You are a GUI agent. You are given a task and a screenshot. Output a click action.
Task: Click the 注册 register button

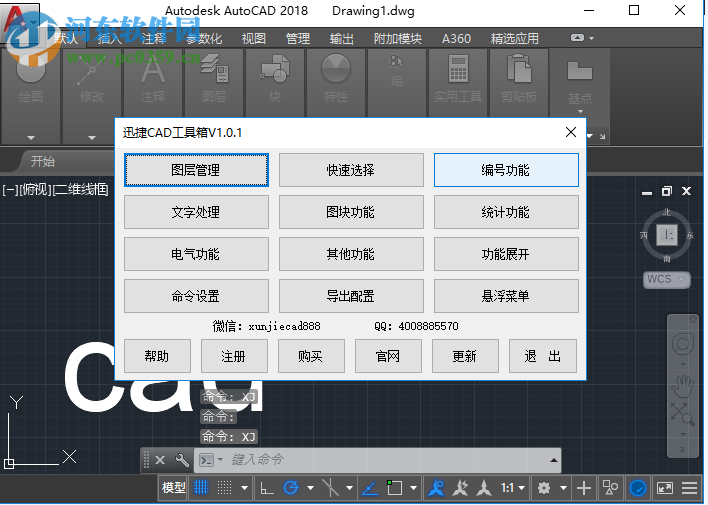(x=234, y=356)
